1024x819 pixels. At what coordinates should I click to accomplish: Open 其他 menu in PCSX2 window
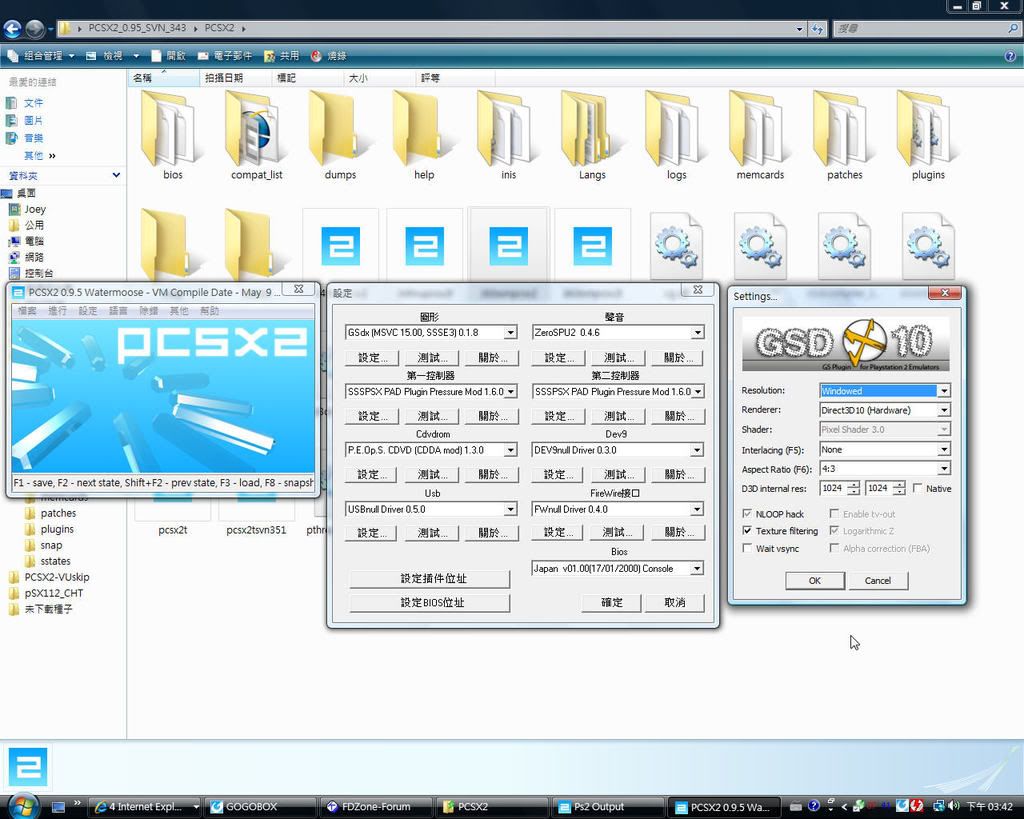click(179, 311)
